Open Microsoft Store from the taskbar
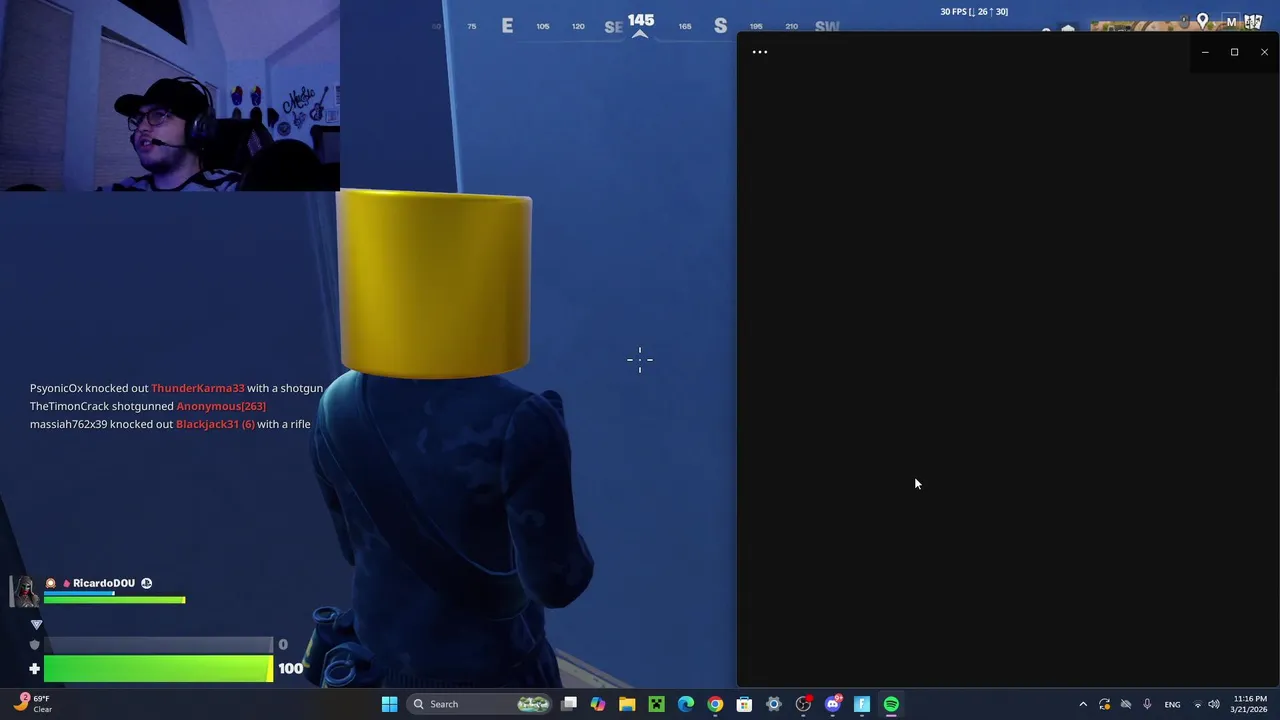The height and width of the screenshot is (720, 1280). 744,704
